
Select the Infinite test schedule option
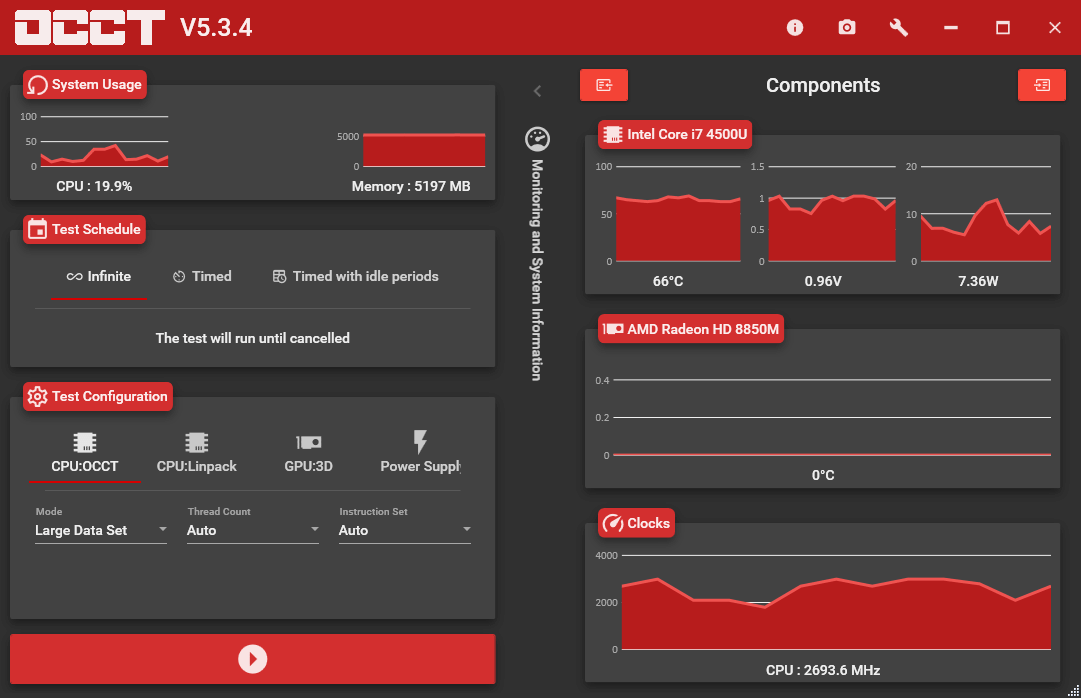click(99, 277)
